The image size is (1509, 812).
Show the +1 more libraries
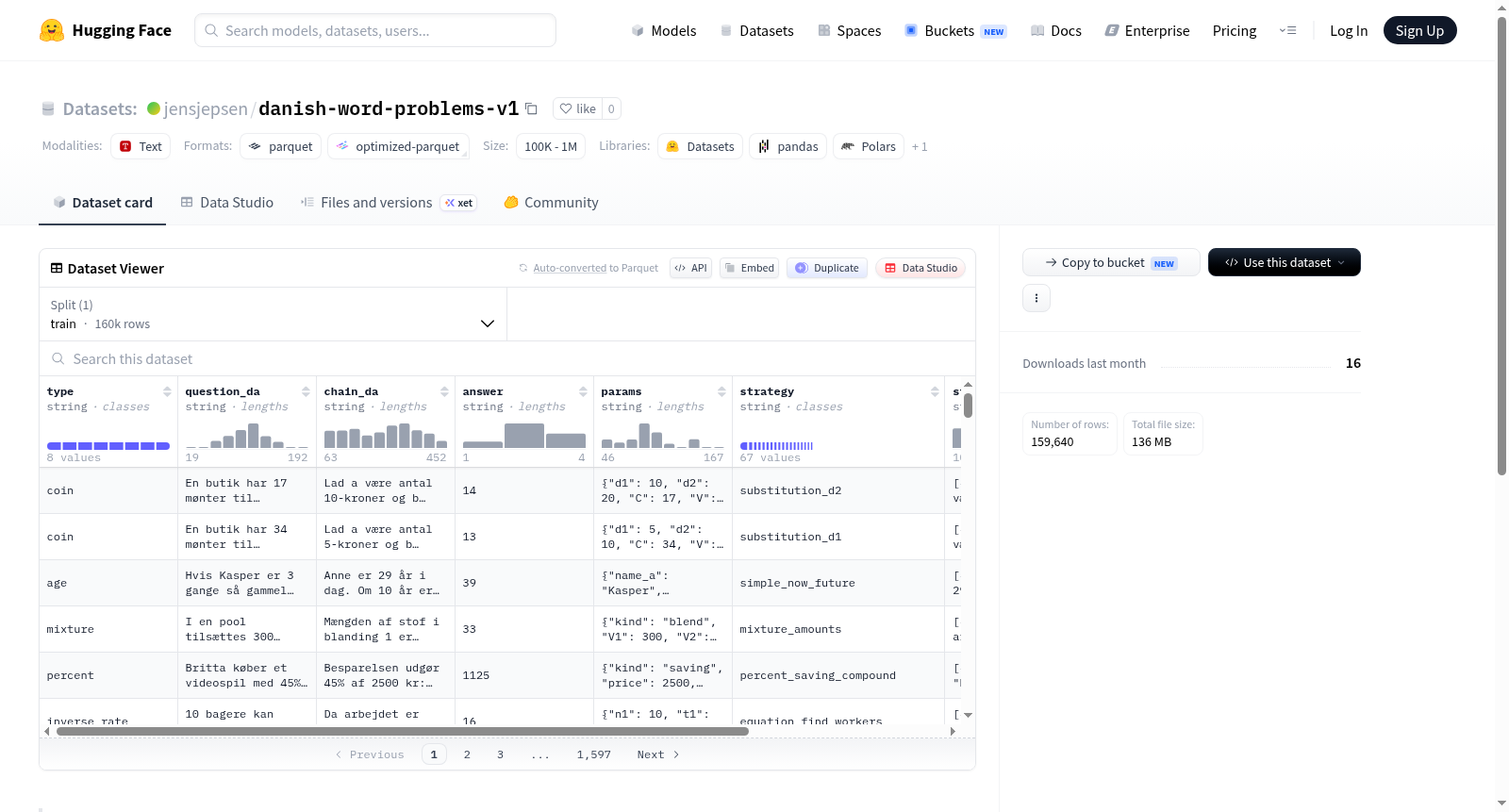tap(920, 147)
